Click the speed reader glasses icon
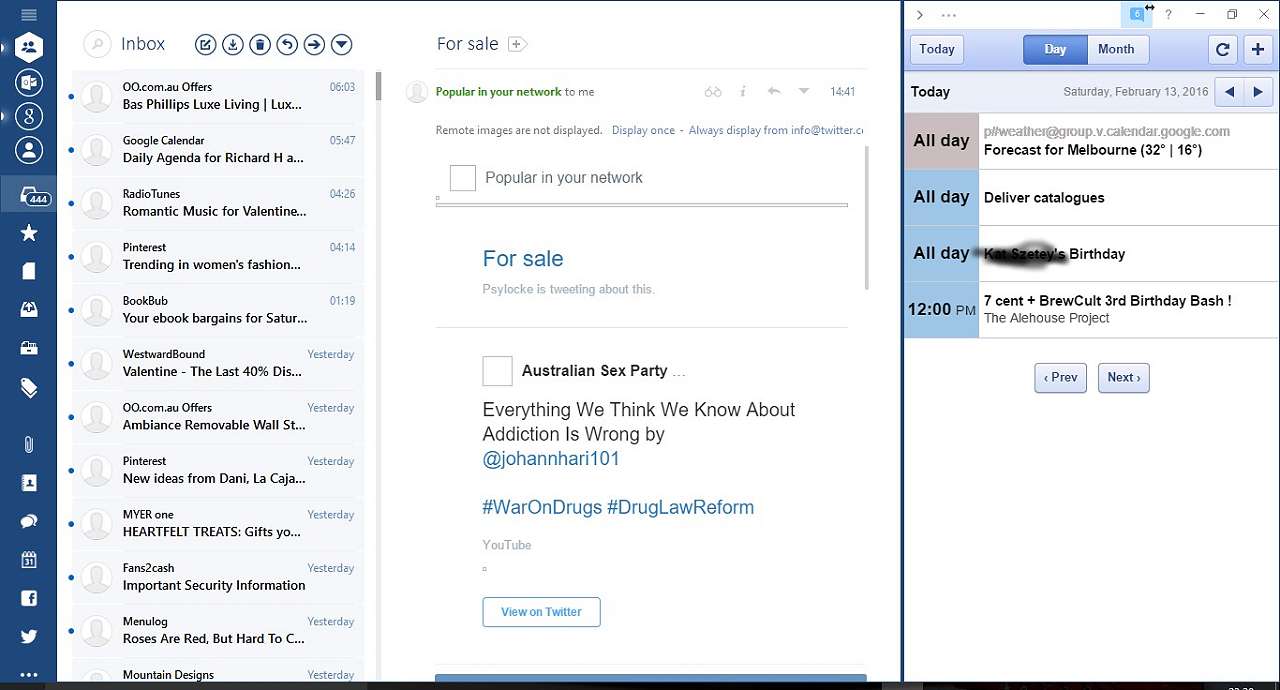 [713, 92]
